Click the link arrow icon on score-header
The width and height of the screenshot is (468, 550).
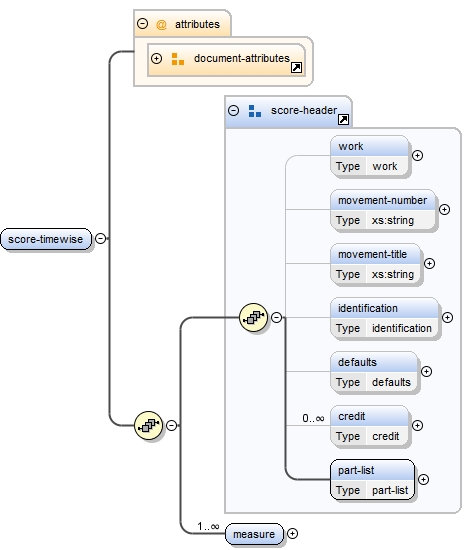(343, 120)
